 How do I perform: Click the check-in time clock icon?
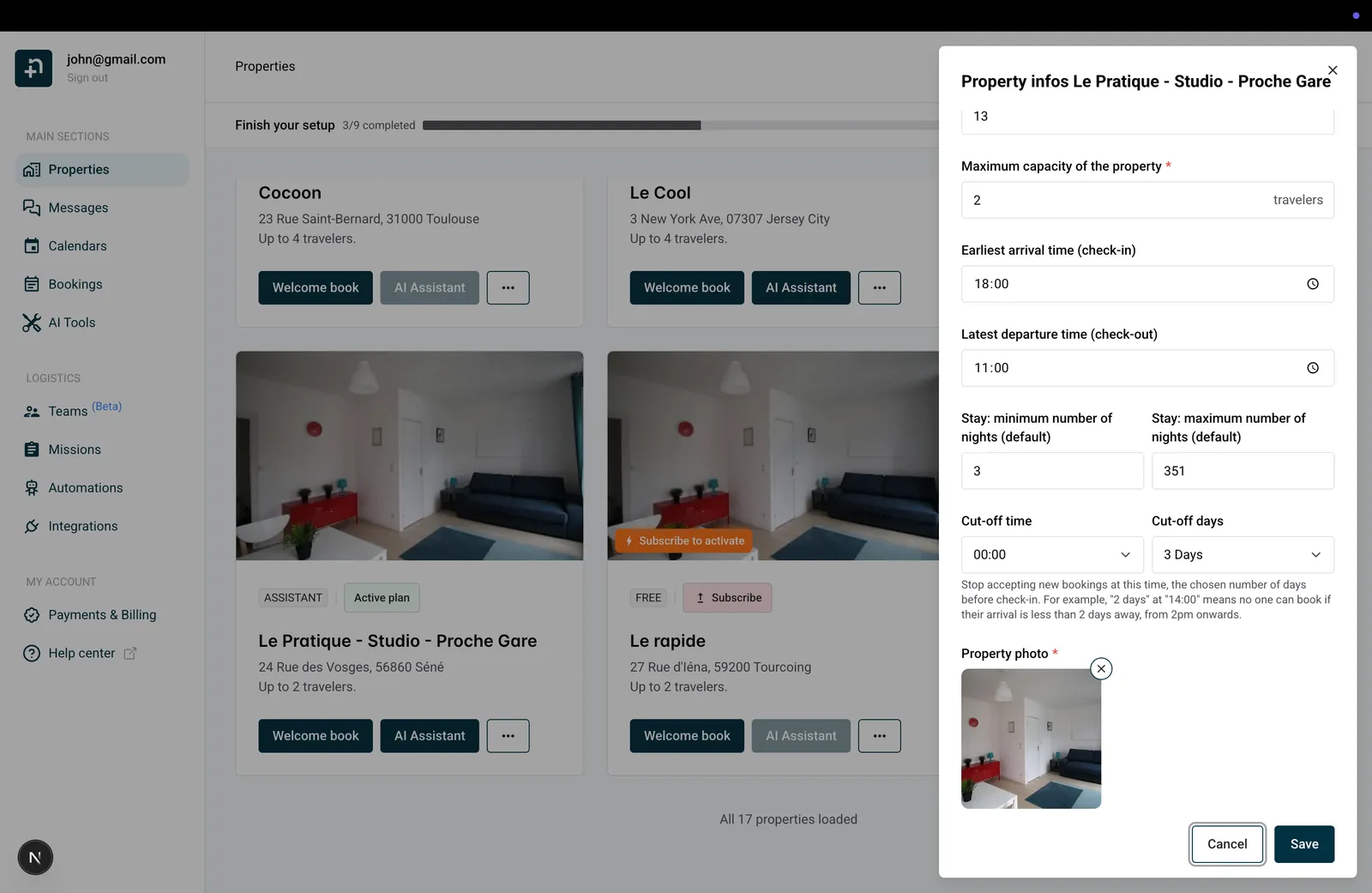1313,284
